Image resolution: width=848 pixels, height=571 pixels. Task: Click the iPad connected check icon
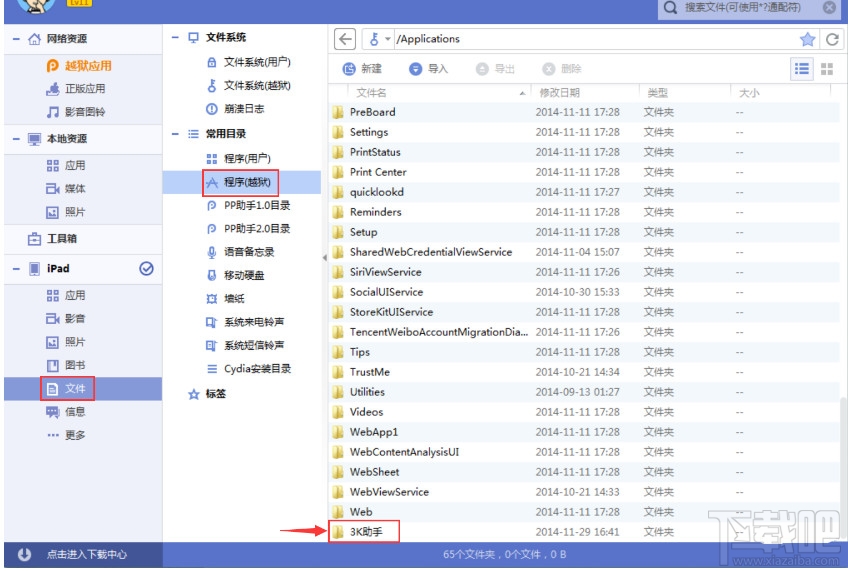pos(146,269)
